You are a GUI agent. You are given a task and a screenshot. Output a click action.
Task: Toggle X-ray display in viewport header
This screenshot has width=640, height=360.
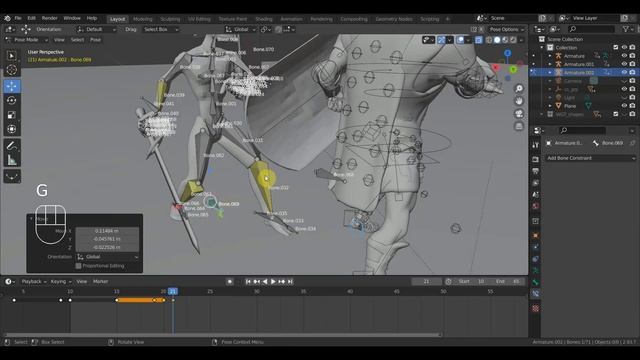point(478,40)
